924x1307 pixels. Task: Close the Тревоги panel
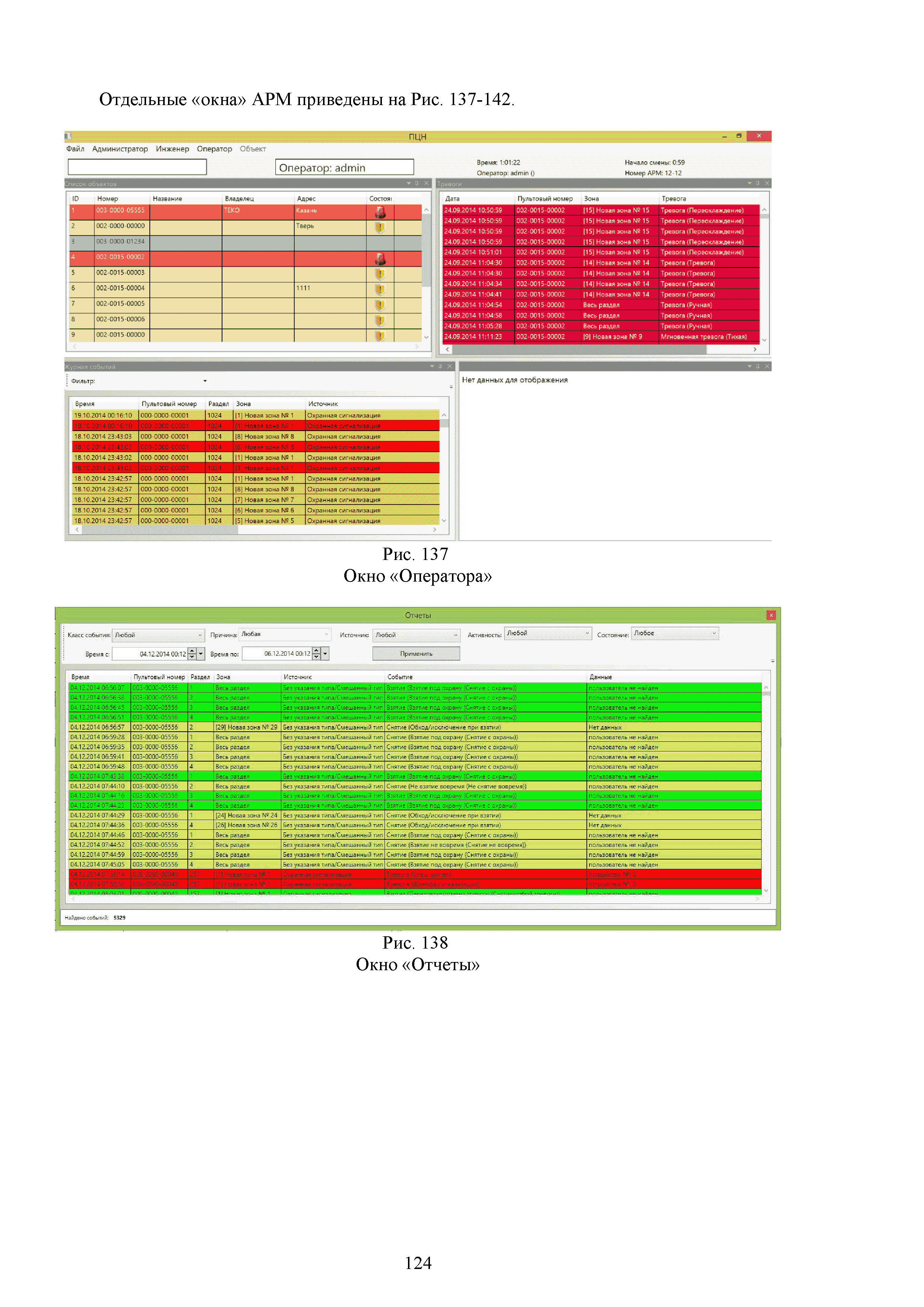(x=767, y=183)
